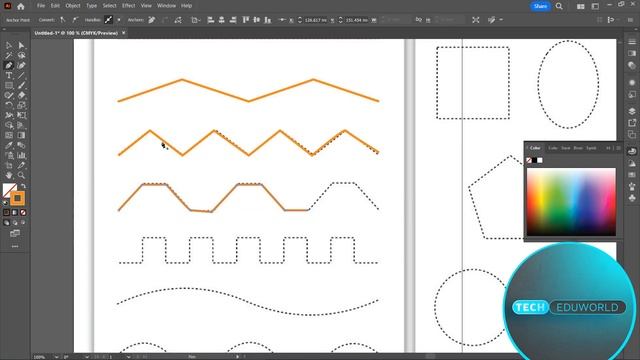The height and width of the screenshot is (360, 640).
Task: Select the Shape Builder tool
Action: coord(9,125)
